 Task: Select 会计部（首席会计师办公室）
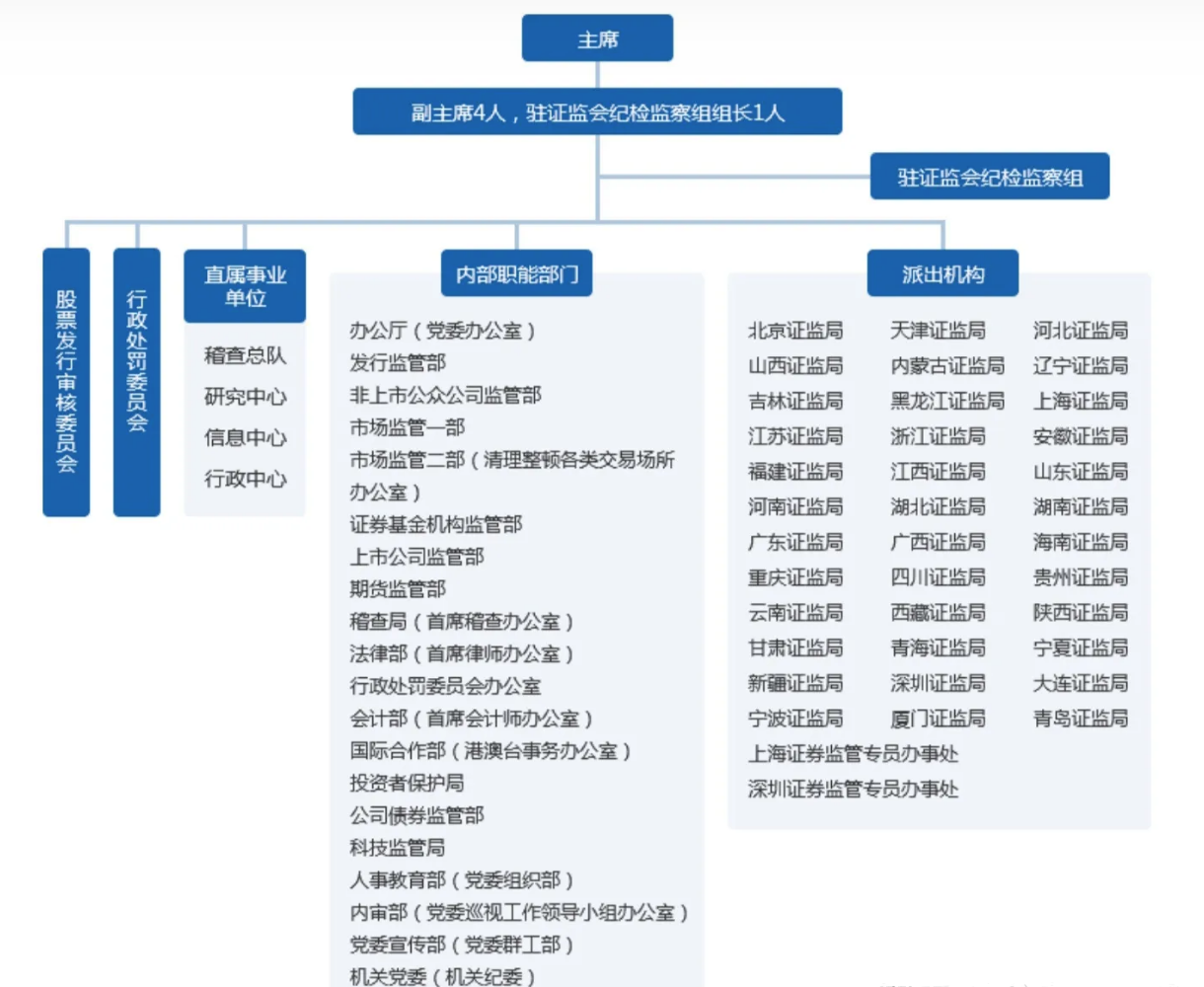point(472,719)
